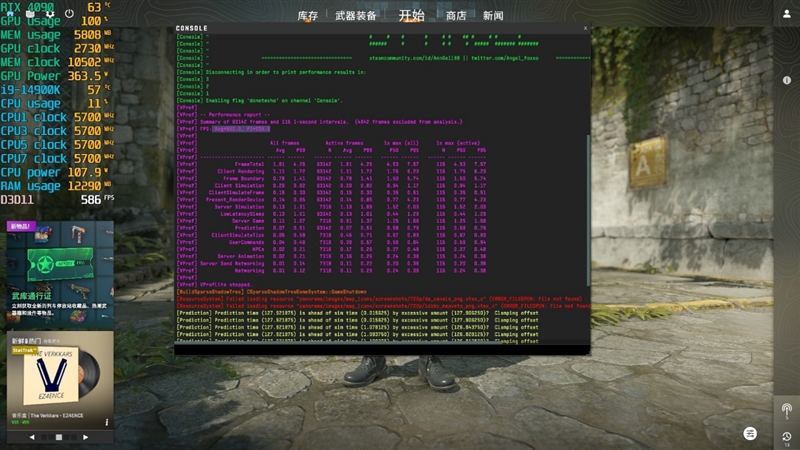The width and height of the screenshot is (800, 450).
Task: Open The Verkkars EZ4ENCE music kit card
Action: (60, 380)
